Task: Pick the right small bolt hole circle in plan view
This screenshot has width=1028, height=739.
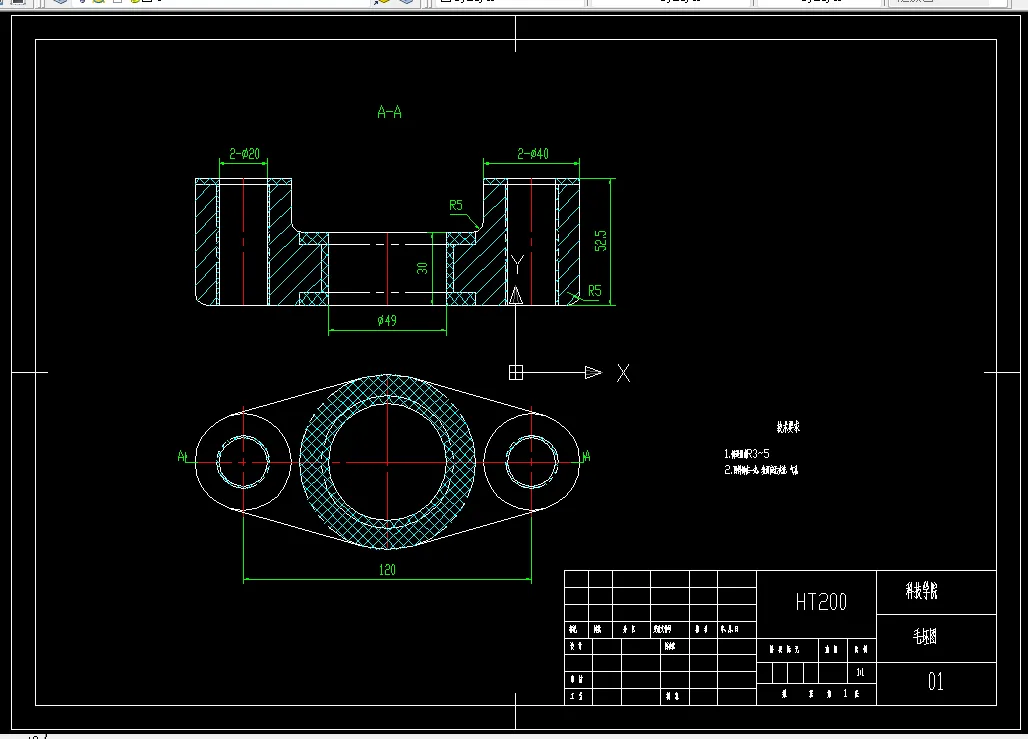Action: 532,462
